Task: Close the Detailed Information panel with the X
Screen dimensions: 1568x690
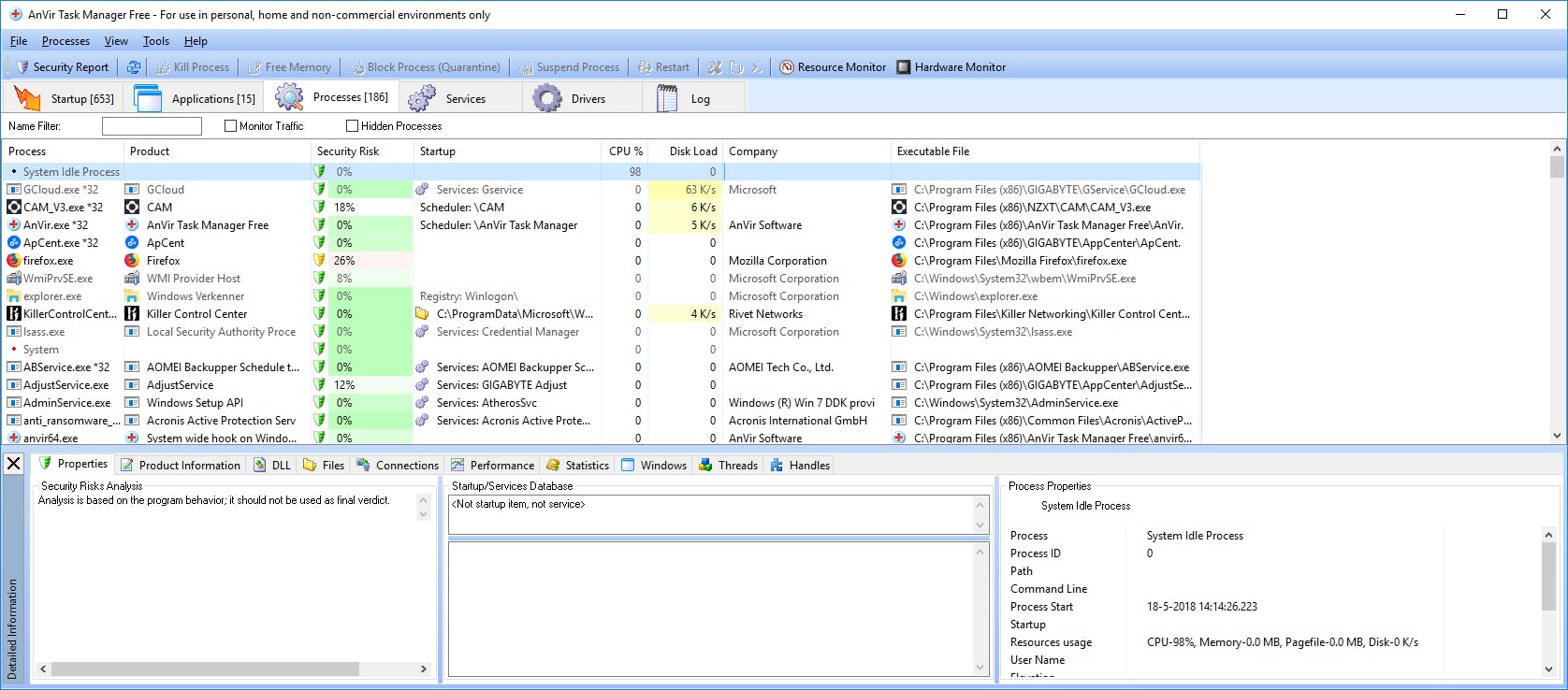Action: click(x=13, y=464)
